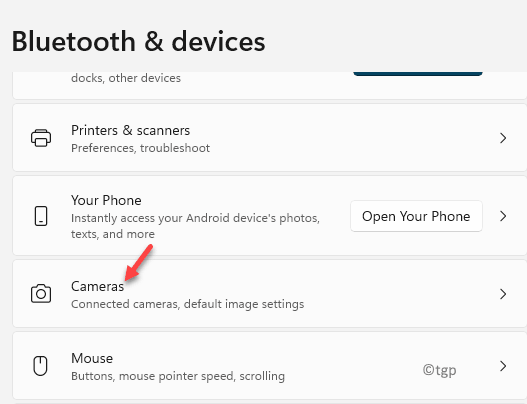Click the Bluetooth & devices page heading
Image resolution: width=527 pixels, height=404 pixels.
[138, 42]
